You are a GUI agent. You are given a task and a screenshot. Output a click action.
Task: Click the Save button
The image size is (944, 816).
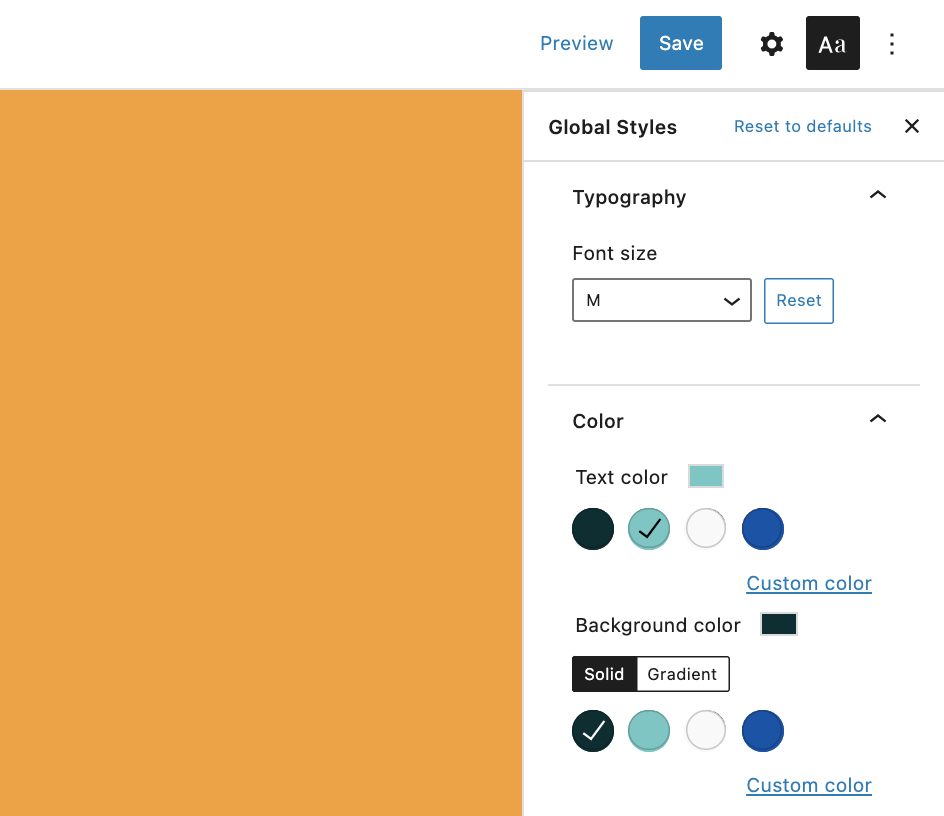click(680, 43)
